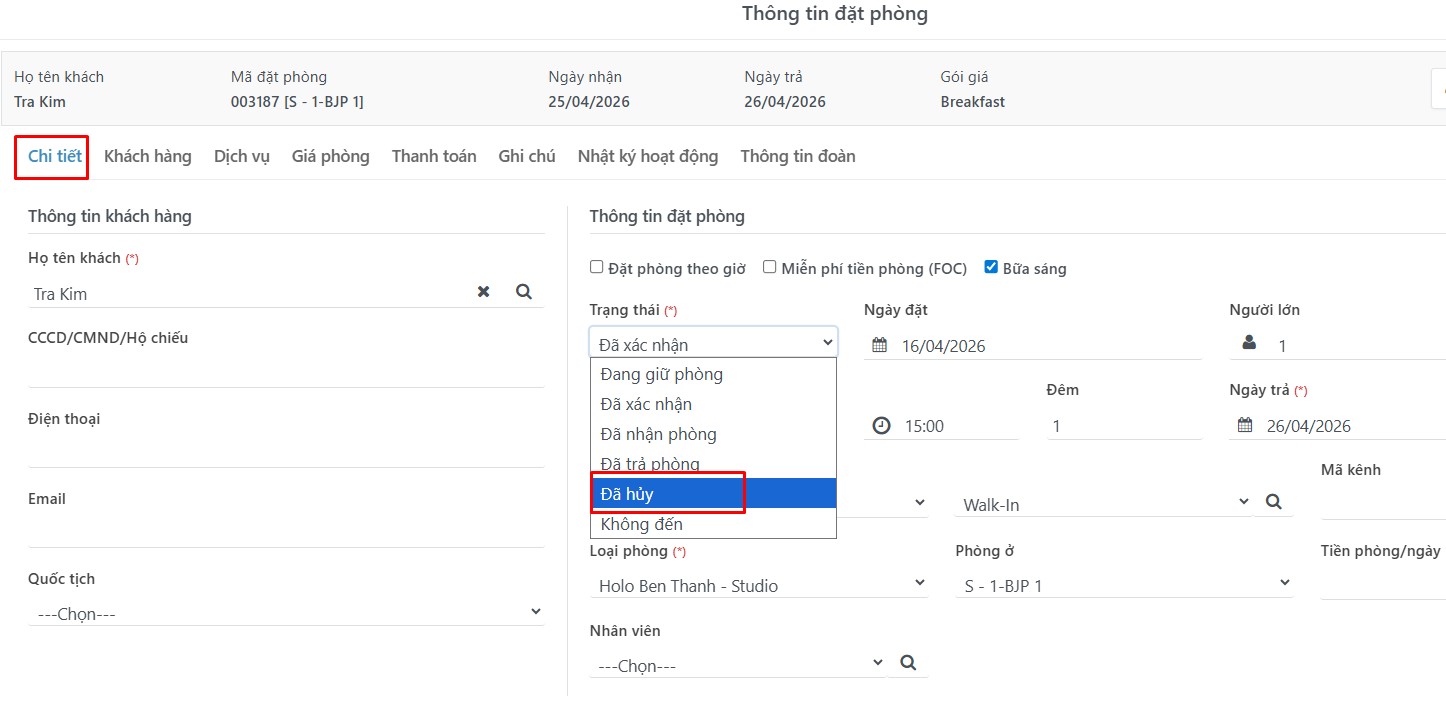The width and height of the screenshot is (1446, 707).
Task: Click the person icon under Người lớn
Action: click(x=1249, y=343)
